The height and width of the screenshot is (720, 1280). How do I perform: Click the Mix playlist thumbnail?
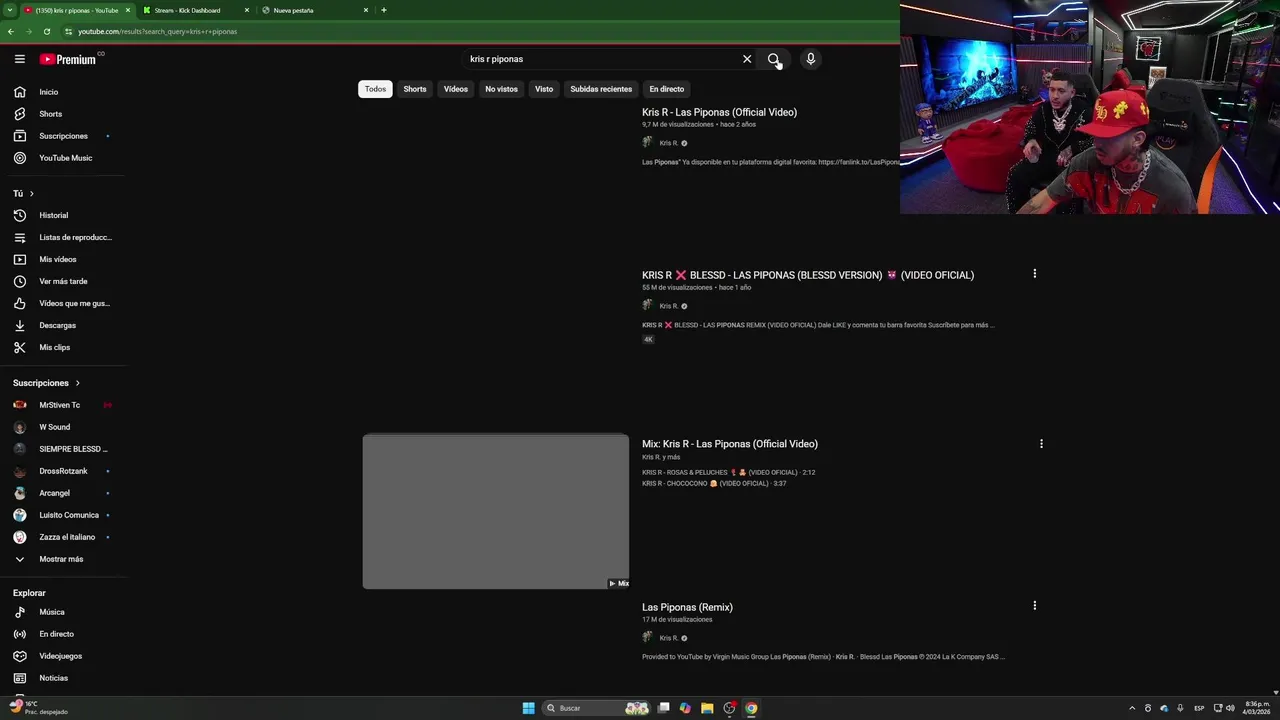coord(496,511)
